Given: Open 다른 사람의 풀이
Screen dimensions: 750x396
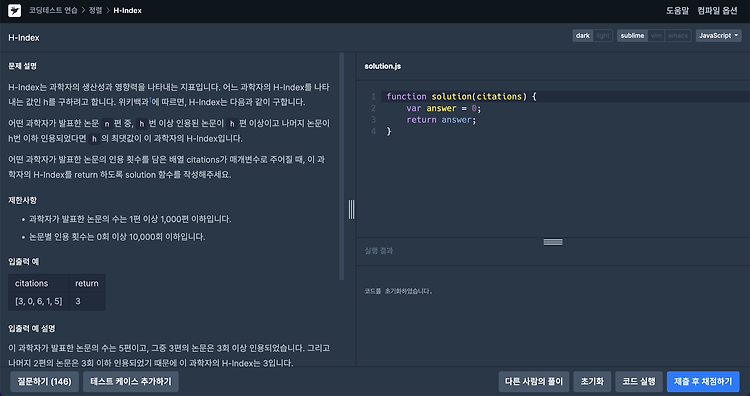Looking at the screenshot, I should [x=534, y=382].
